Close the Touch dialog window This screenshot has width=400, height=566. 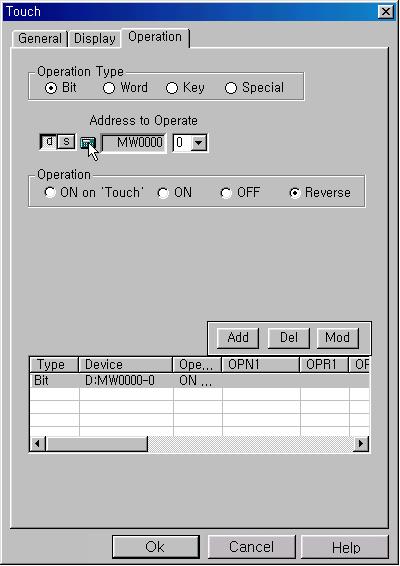coord(386,12)
